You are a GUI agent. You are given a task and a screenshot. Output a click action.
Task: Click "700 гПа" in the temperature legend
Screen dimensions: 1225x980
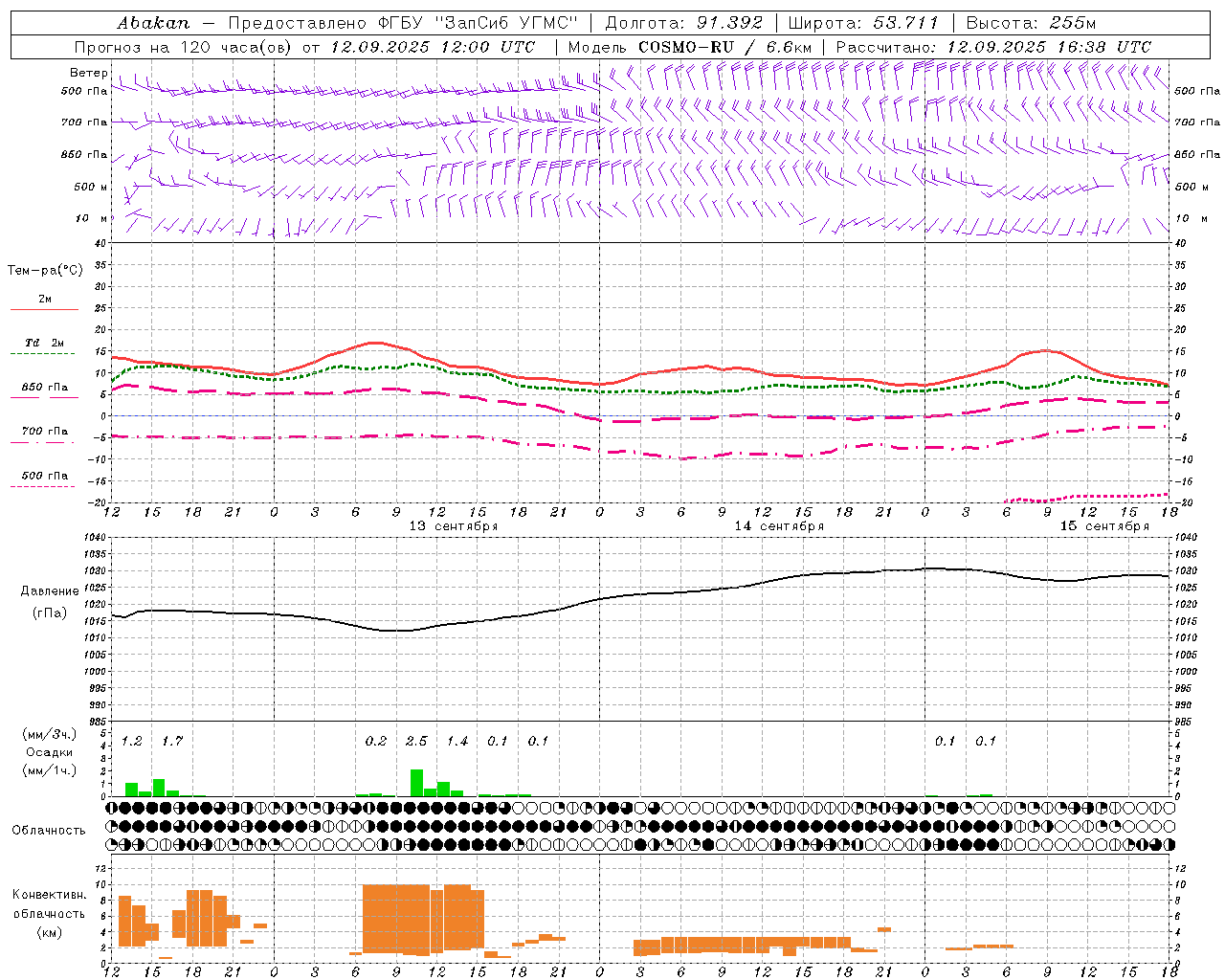click(45, 432)
